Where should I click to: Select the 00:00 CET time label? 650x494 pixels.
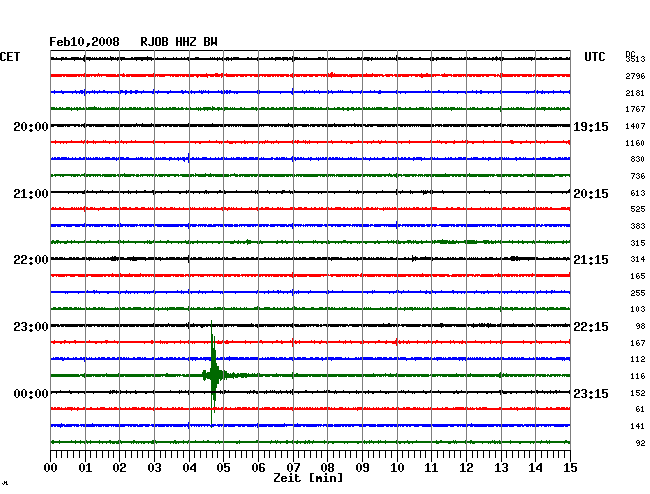[31, 393]
